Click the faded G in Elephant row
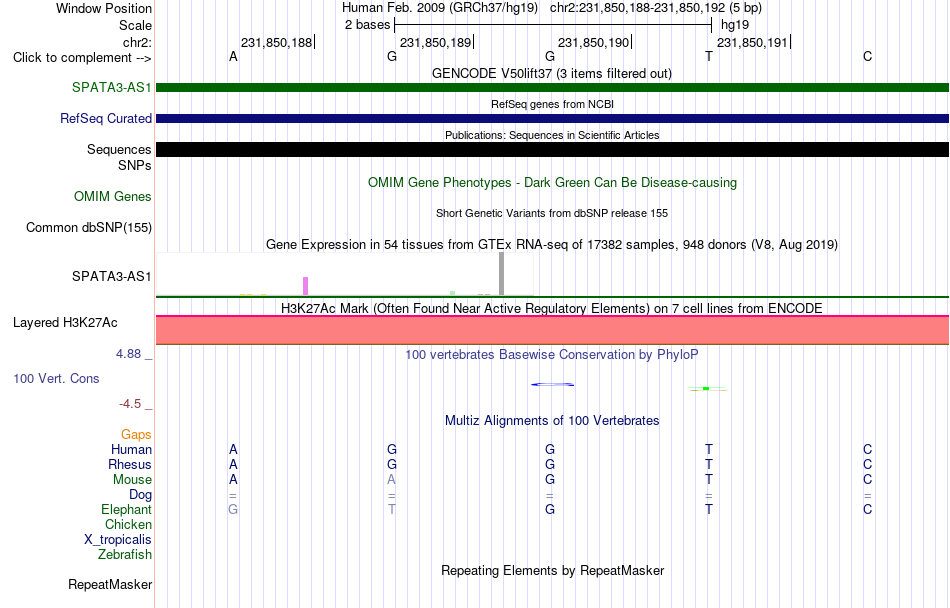Screen dimensions: 950x608 233,509
